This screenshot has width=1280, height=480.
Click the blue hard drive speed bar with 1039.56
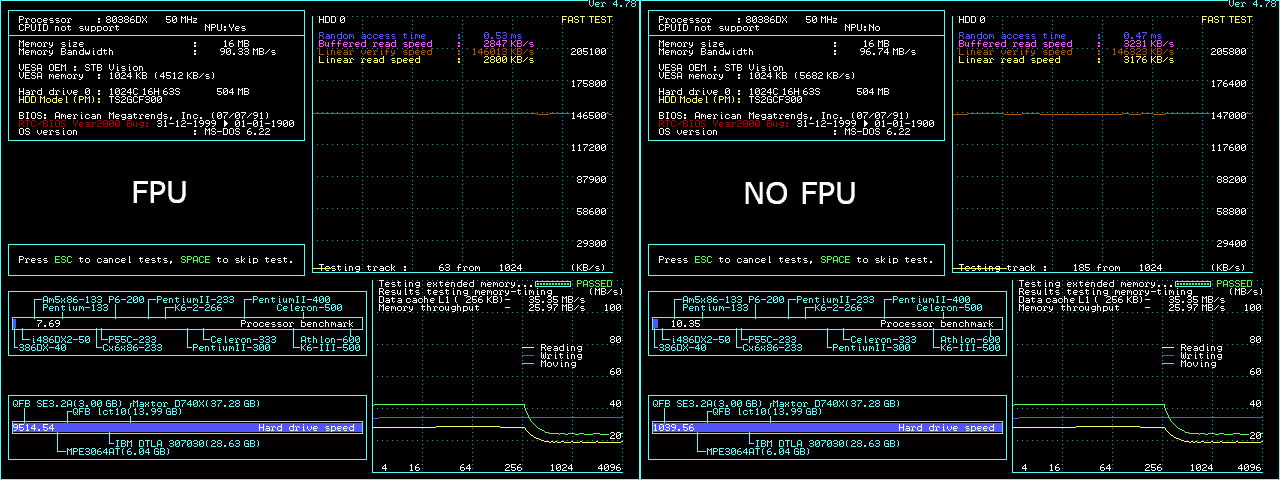coord(827,428)
